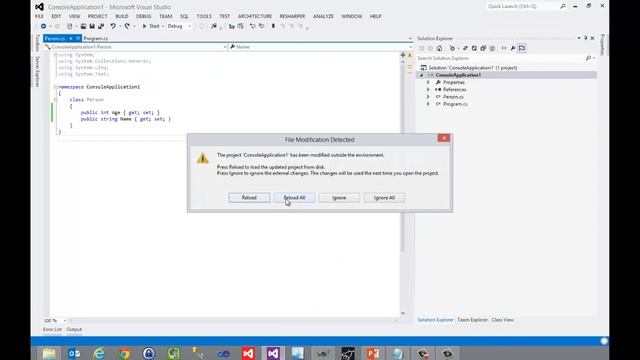Click the Save All toolbar icon
Viewport: 640px width, 360px height.
coord(100,26)
